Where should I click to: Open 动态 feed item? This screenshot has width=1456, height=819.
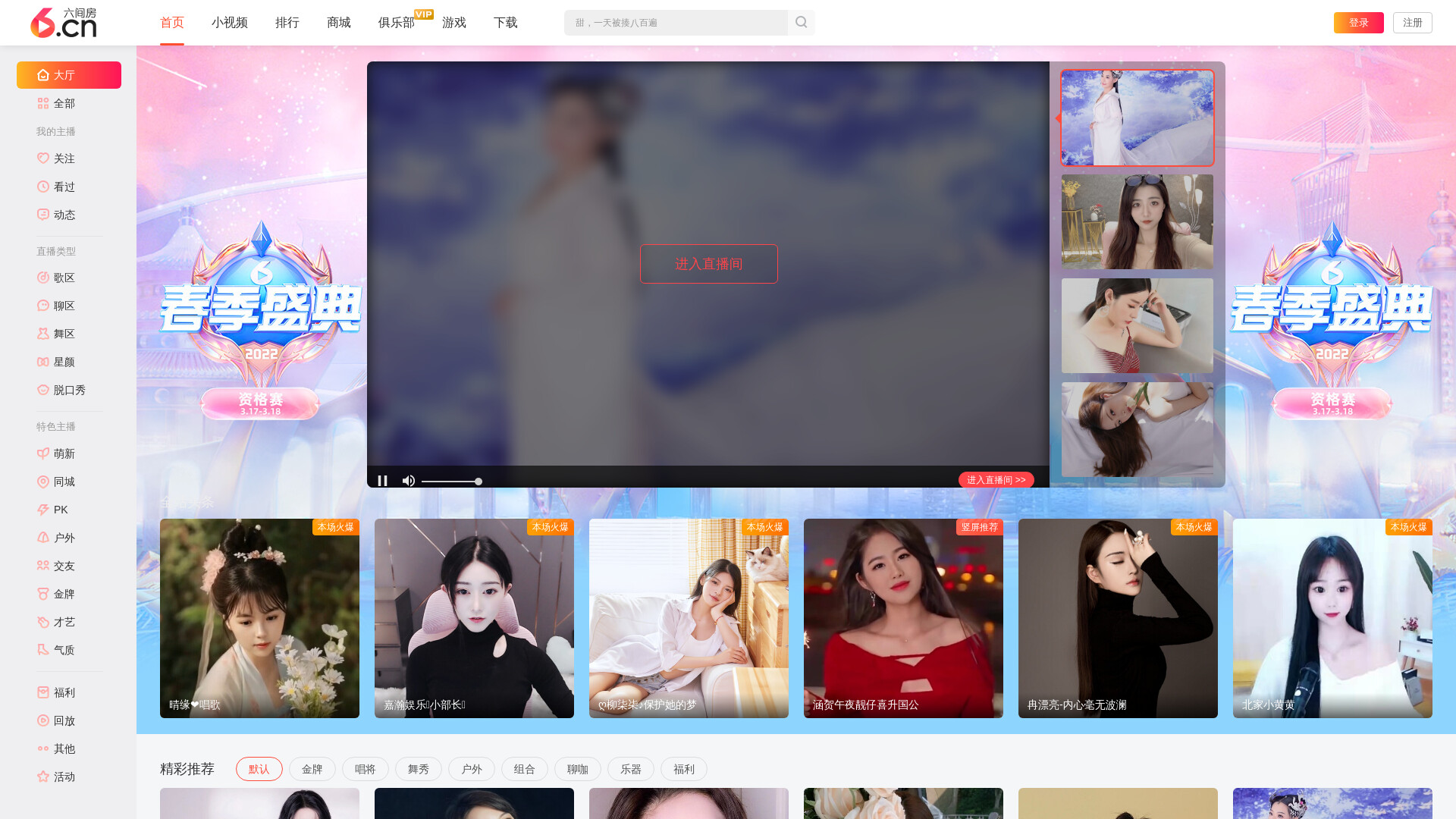point(69,215)
